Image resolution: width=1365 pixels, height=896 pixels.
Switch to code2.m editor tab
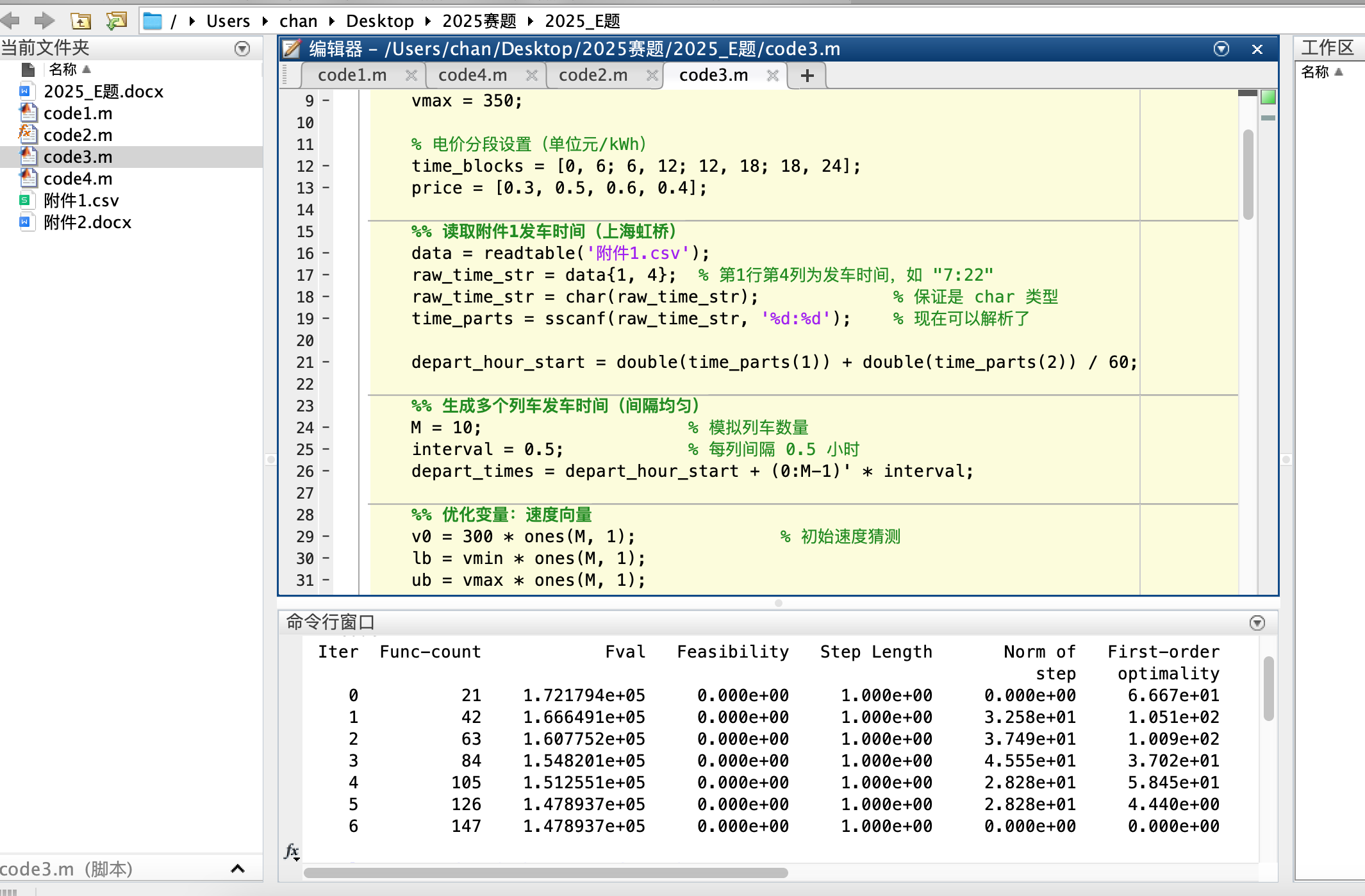pyautogui.click(x=593, y=76)
